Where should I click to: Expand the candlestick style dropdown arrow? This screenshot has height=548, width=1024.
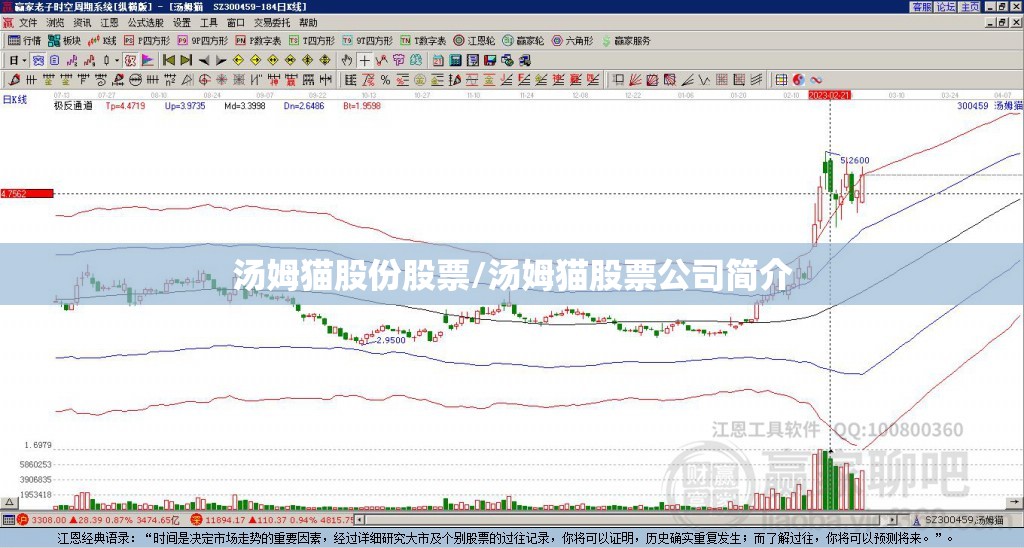tap(117, 61)
